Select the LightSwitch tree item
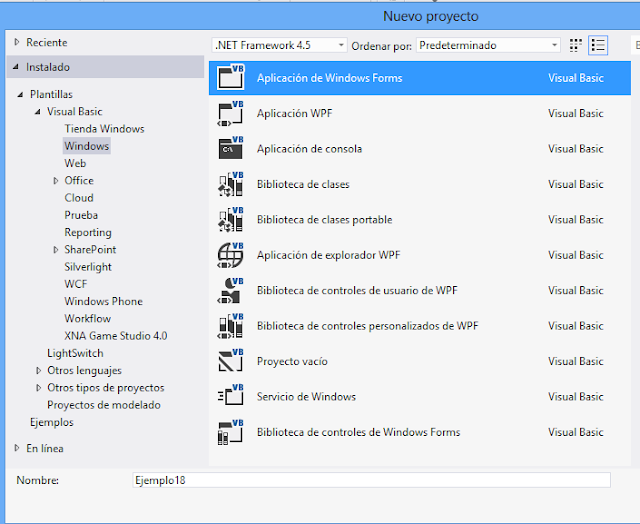This screenshot has height=524, width=640. click(75, 353)
